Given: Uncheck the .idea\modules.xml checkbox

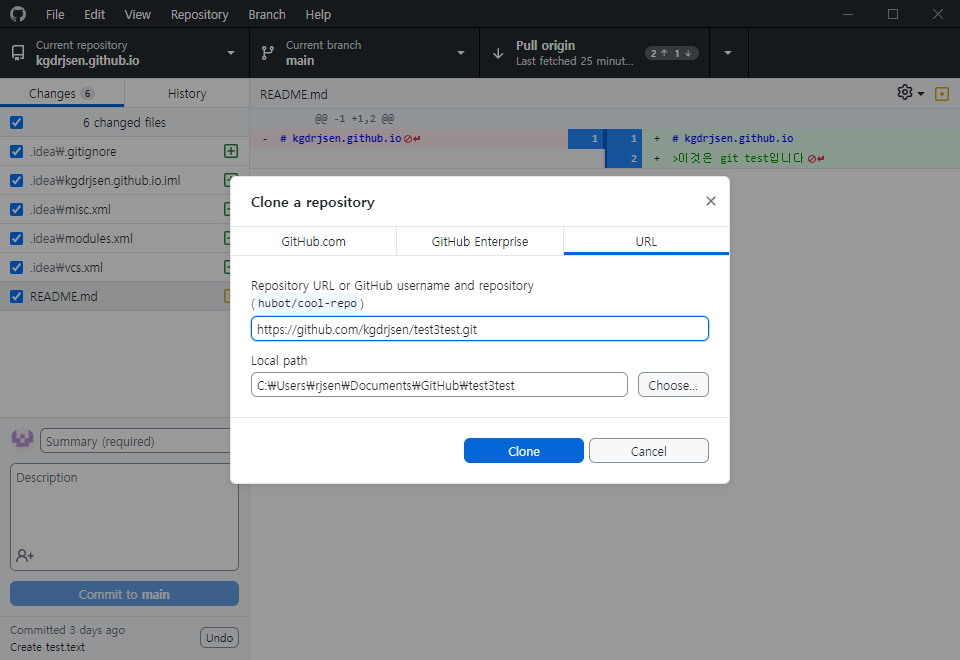Looking at the screenshot, I should pyautogui.click(x=17, y=238).
